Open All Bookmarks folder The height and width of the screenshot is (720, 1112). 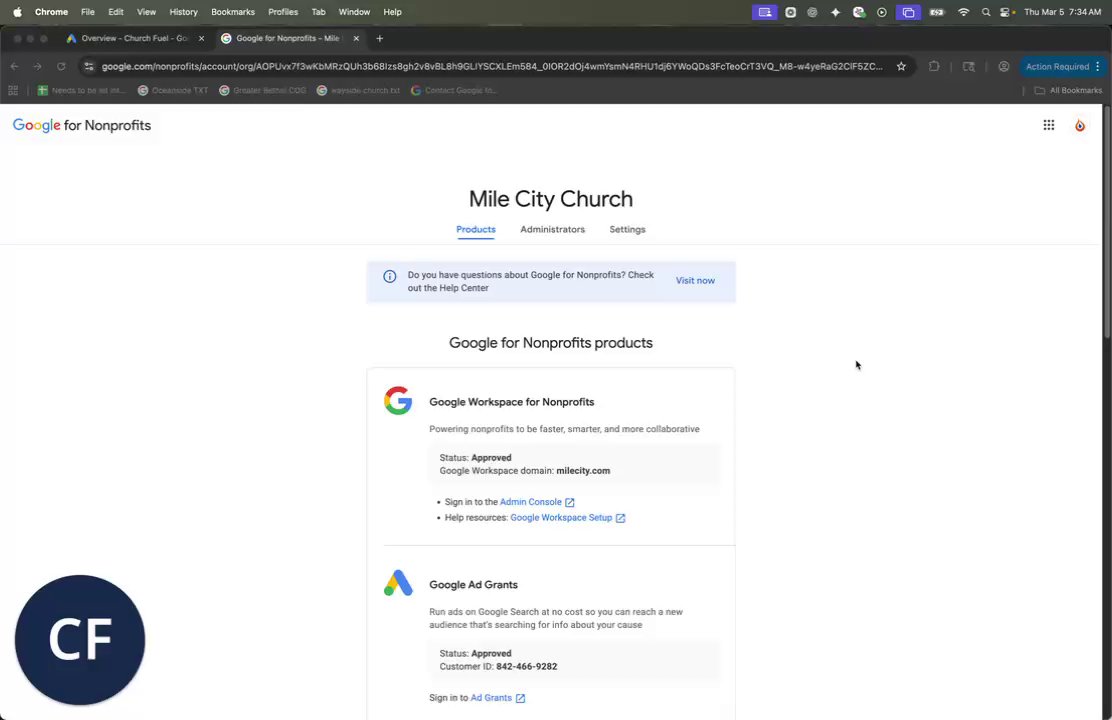tap(1068, 90)
